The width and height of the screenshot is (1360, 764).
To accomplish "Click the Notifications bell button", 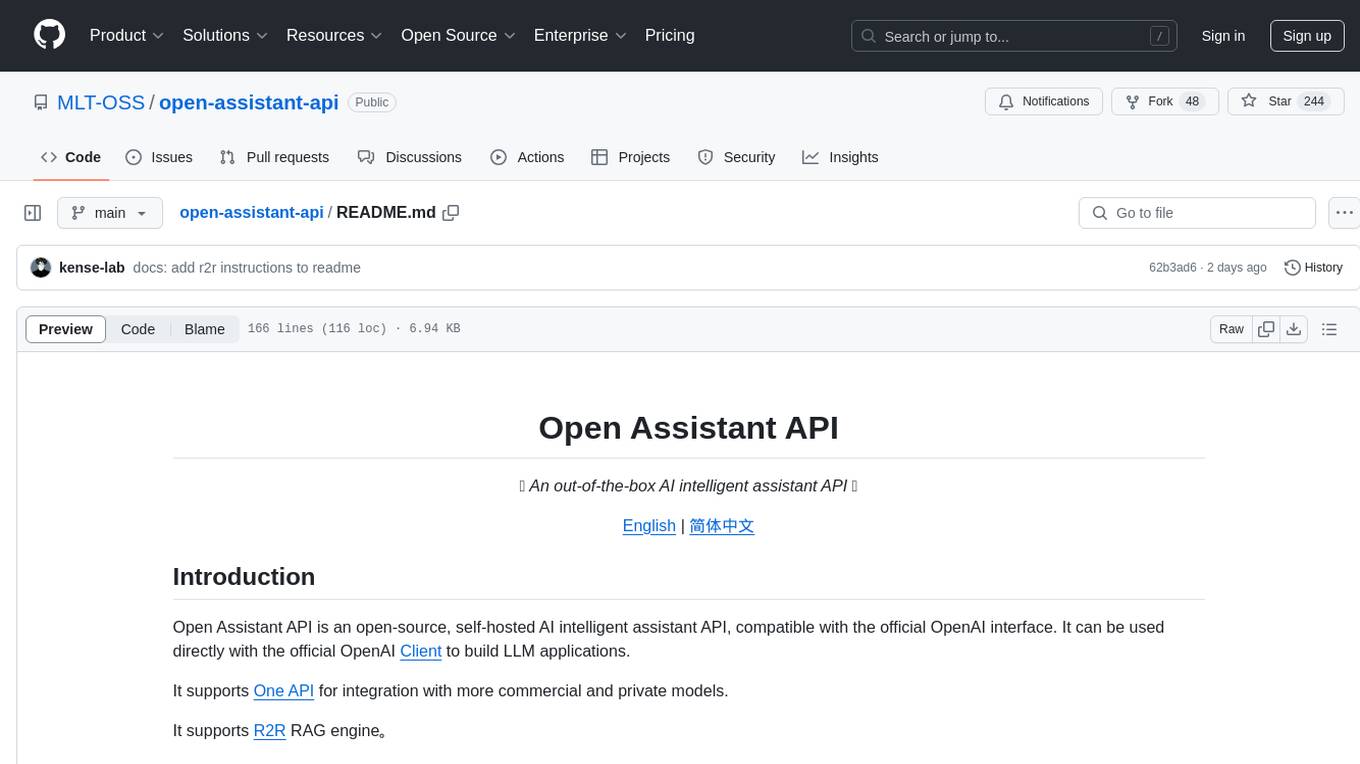I will click(1044, 102).
